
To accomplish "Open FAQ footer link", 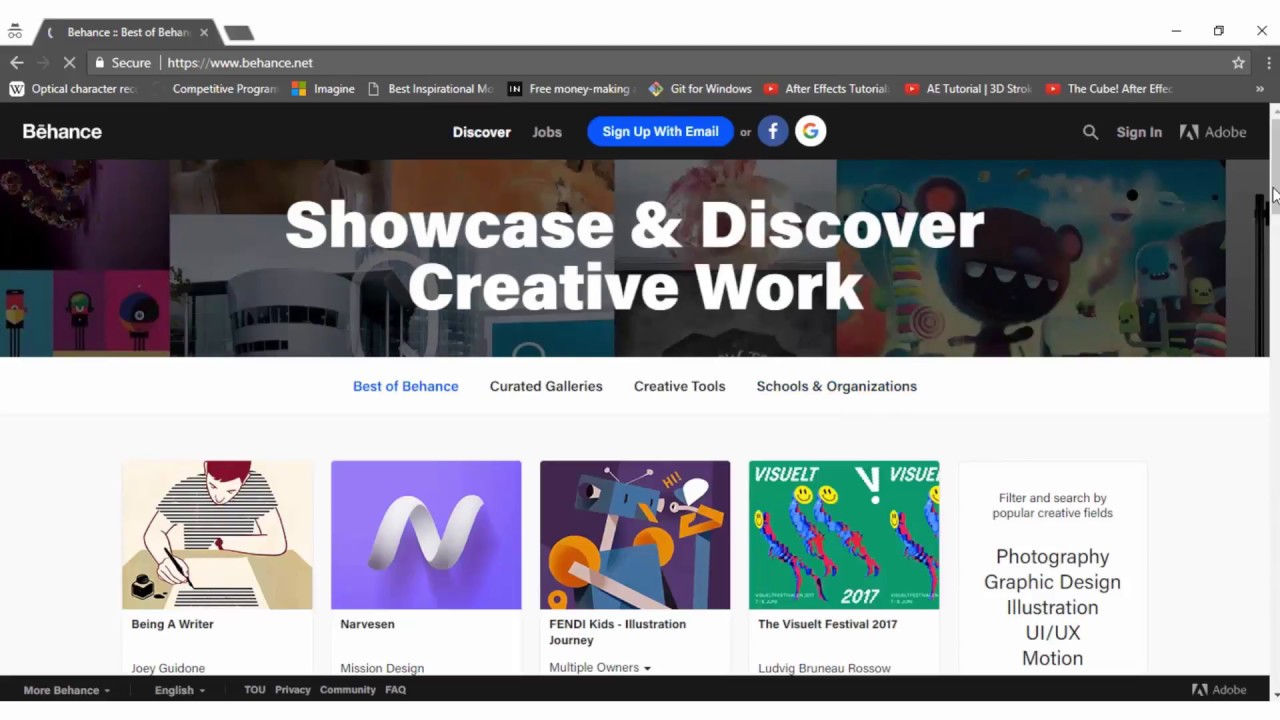I will [x=395, y=690].
